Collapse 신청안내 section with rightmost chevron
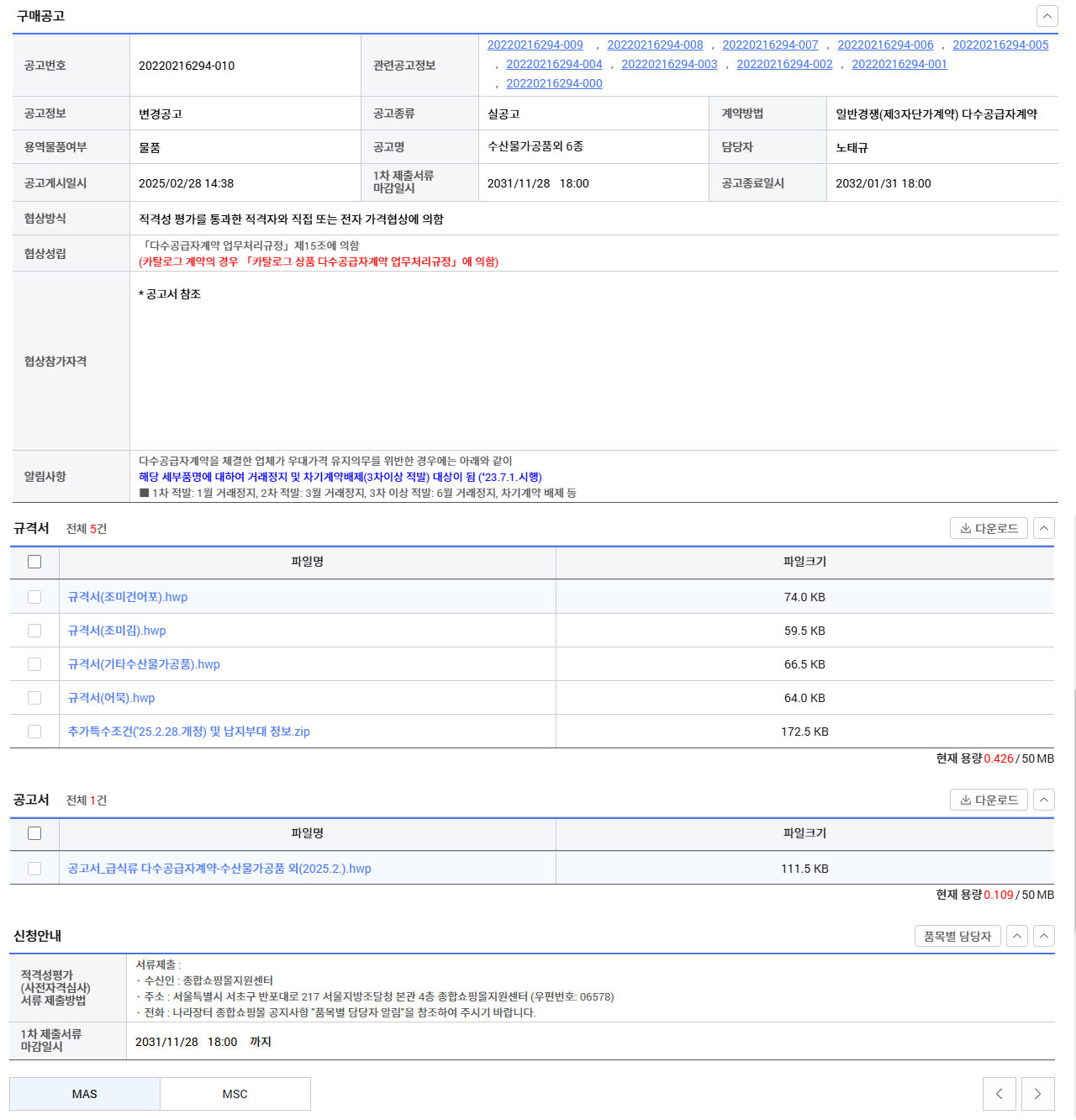The height and width of the screenshot is (1120, 1076). point(1043,936)
